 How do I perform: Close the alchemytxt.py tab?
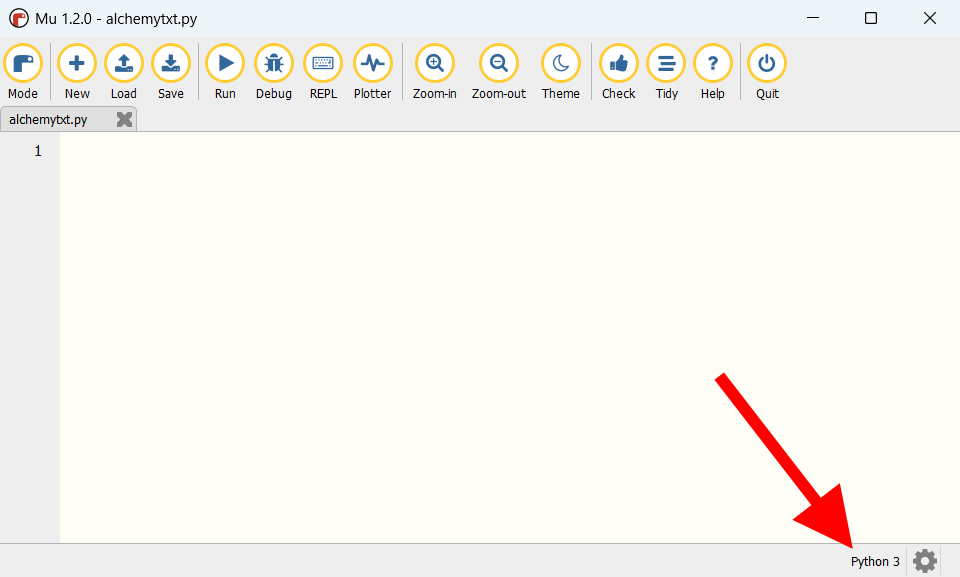pyautogui.click(x=124, y=119)
